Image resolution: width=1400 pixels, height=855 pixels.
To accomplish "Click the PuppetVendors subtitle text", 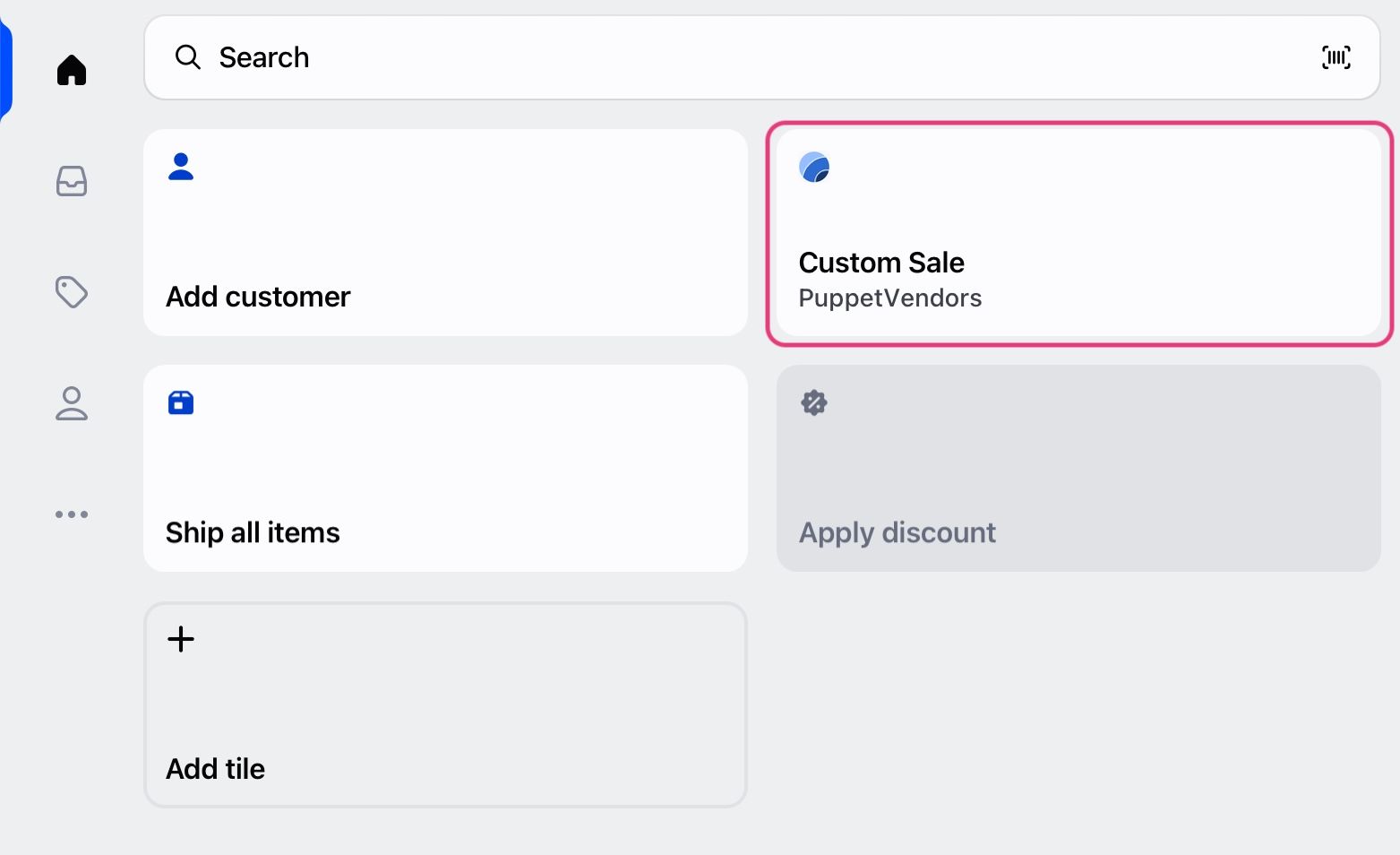I will click(x=889, y=298).
